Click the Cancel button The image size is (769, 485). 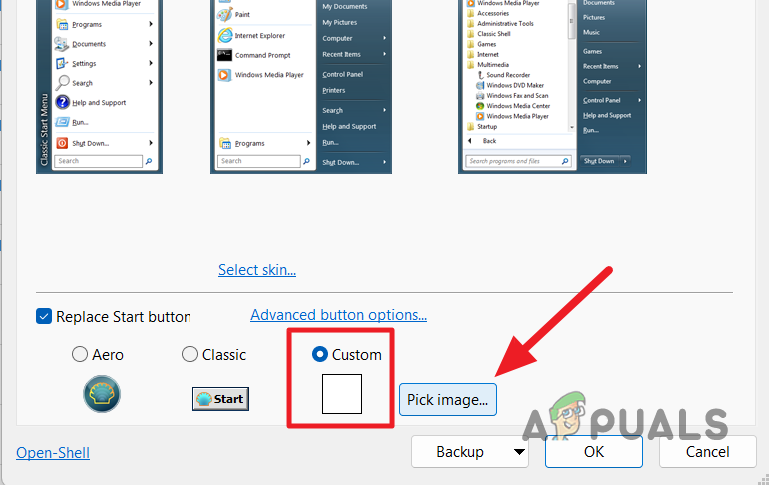(x=708, y=452)
